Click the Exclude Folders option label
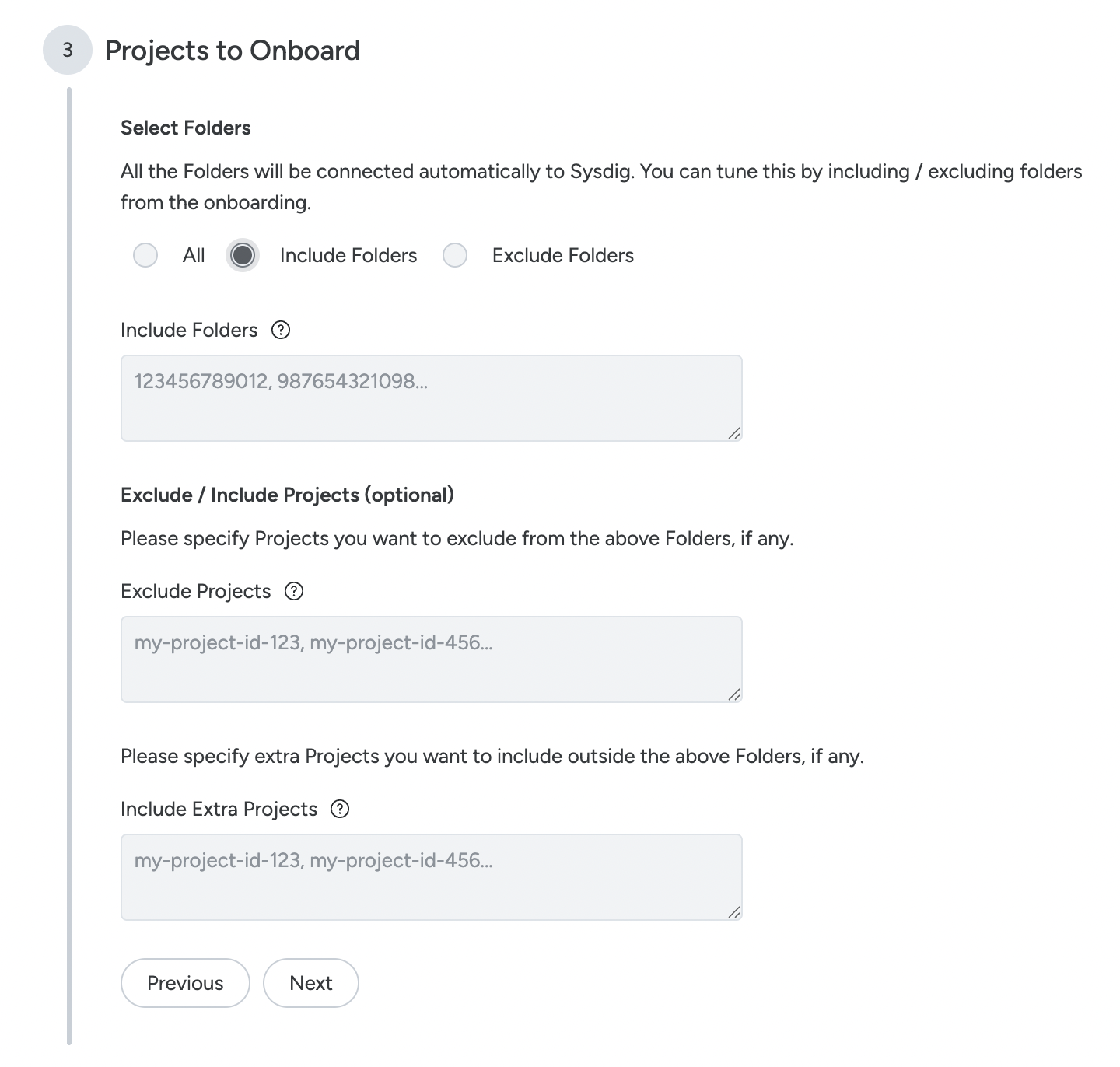This screenshot has width=1120, height=1067. tap(563, 256)
